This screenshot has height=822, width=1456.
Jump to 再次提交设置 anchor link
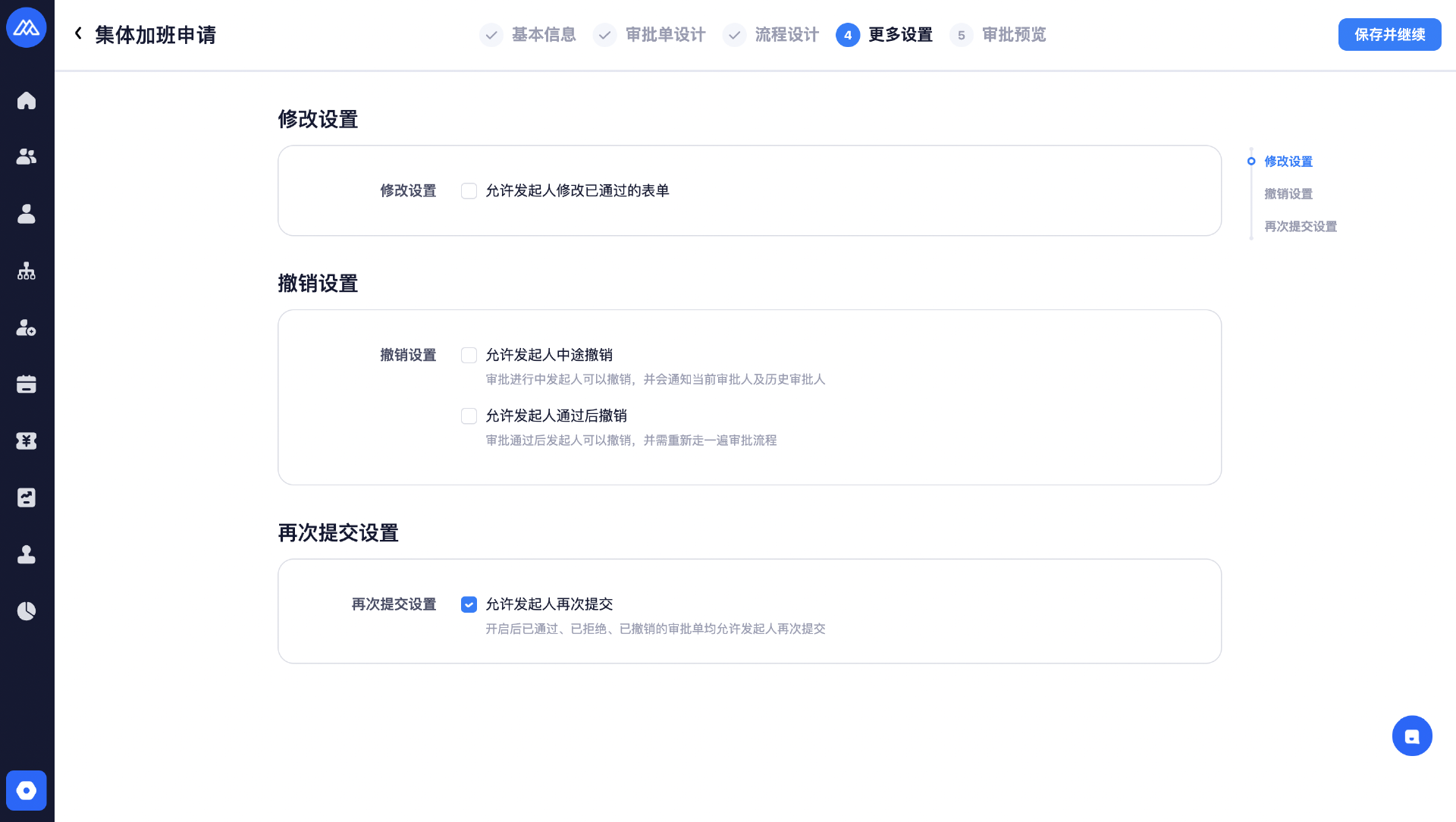[x=1301, y=227]
